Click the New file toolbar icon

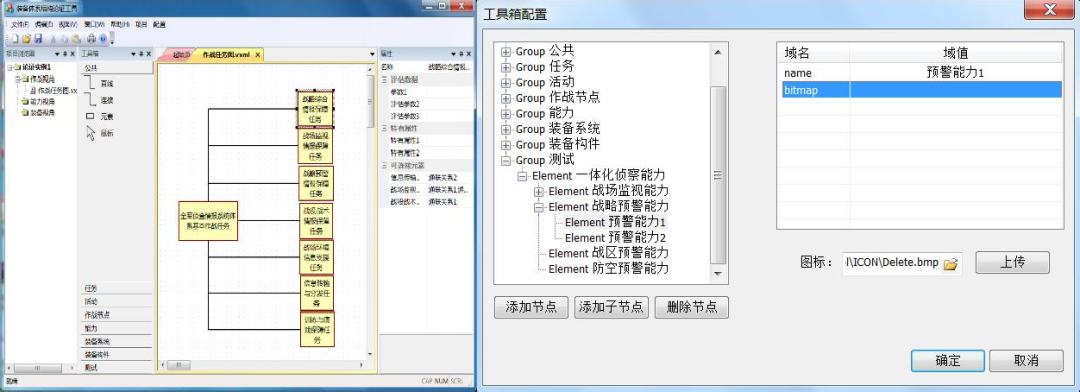14,39
